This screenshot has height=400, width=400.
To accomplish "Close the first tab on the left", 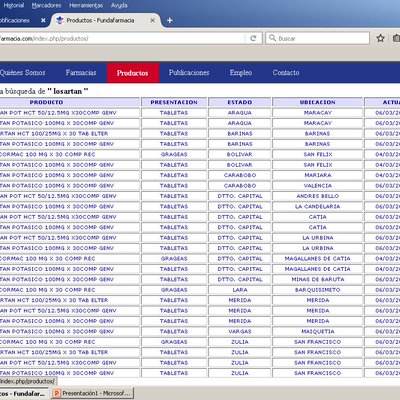I will click(43, 21).
